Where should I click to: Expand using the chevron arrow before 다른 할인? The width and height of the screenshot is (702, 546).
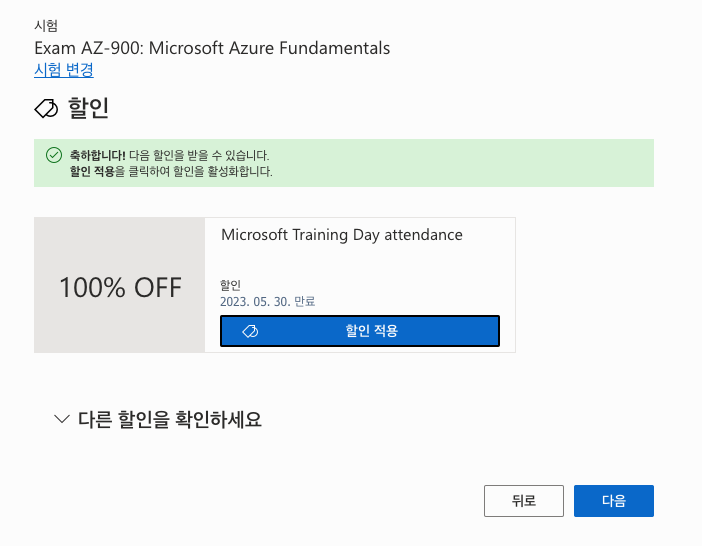(61, 419)
